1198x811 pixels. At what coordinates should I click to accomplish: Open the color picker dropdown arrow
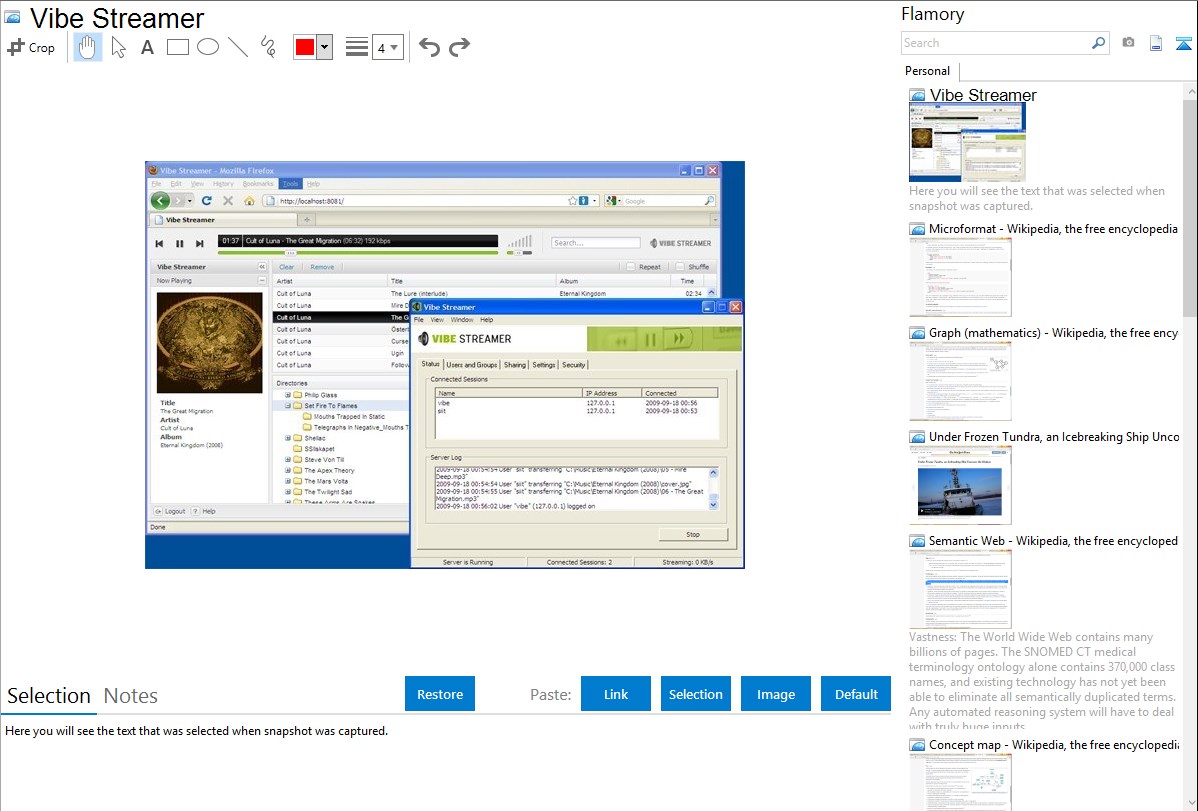[x=324, y=47]
